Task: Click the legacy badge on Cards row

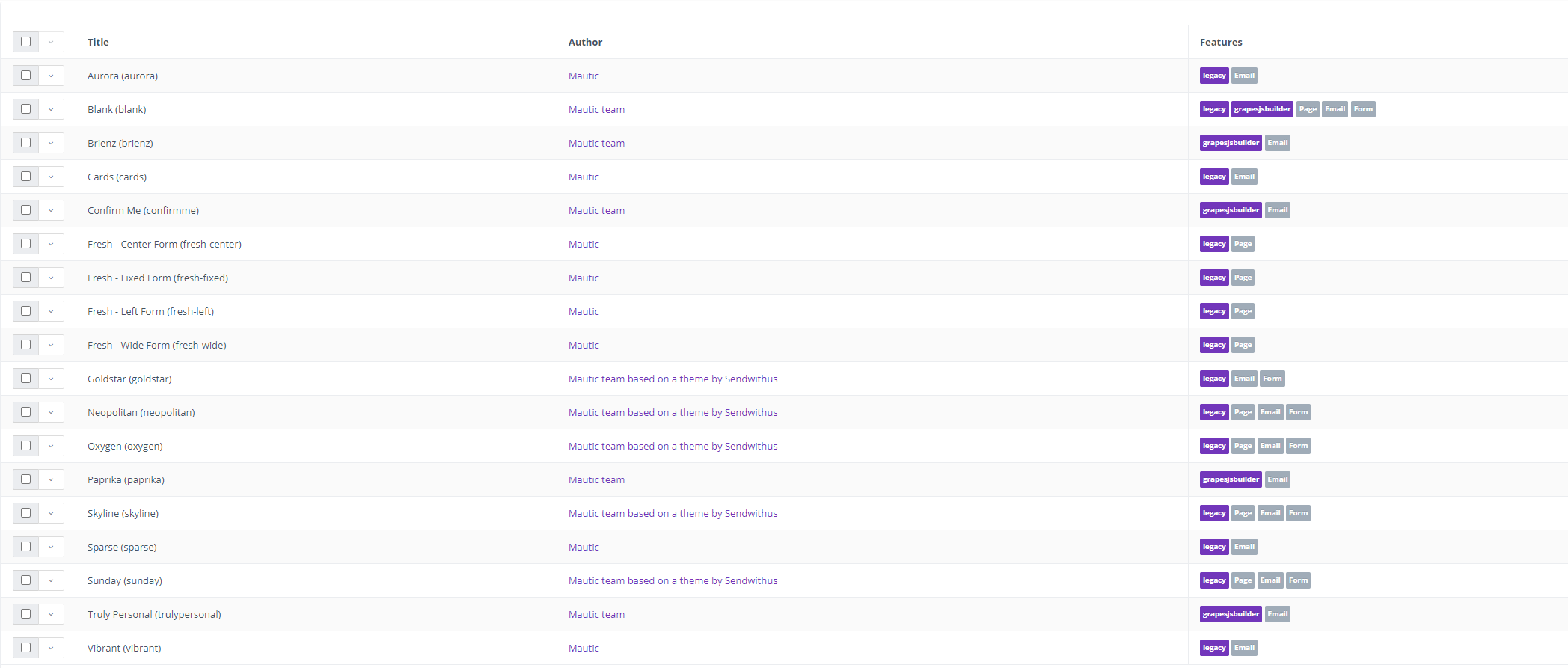Action: pos(1213,177)
